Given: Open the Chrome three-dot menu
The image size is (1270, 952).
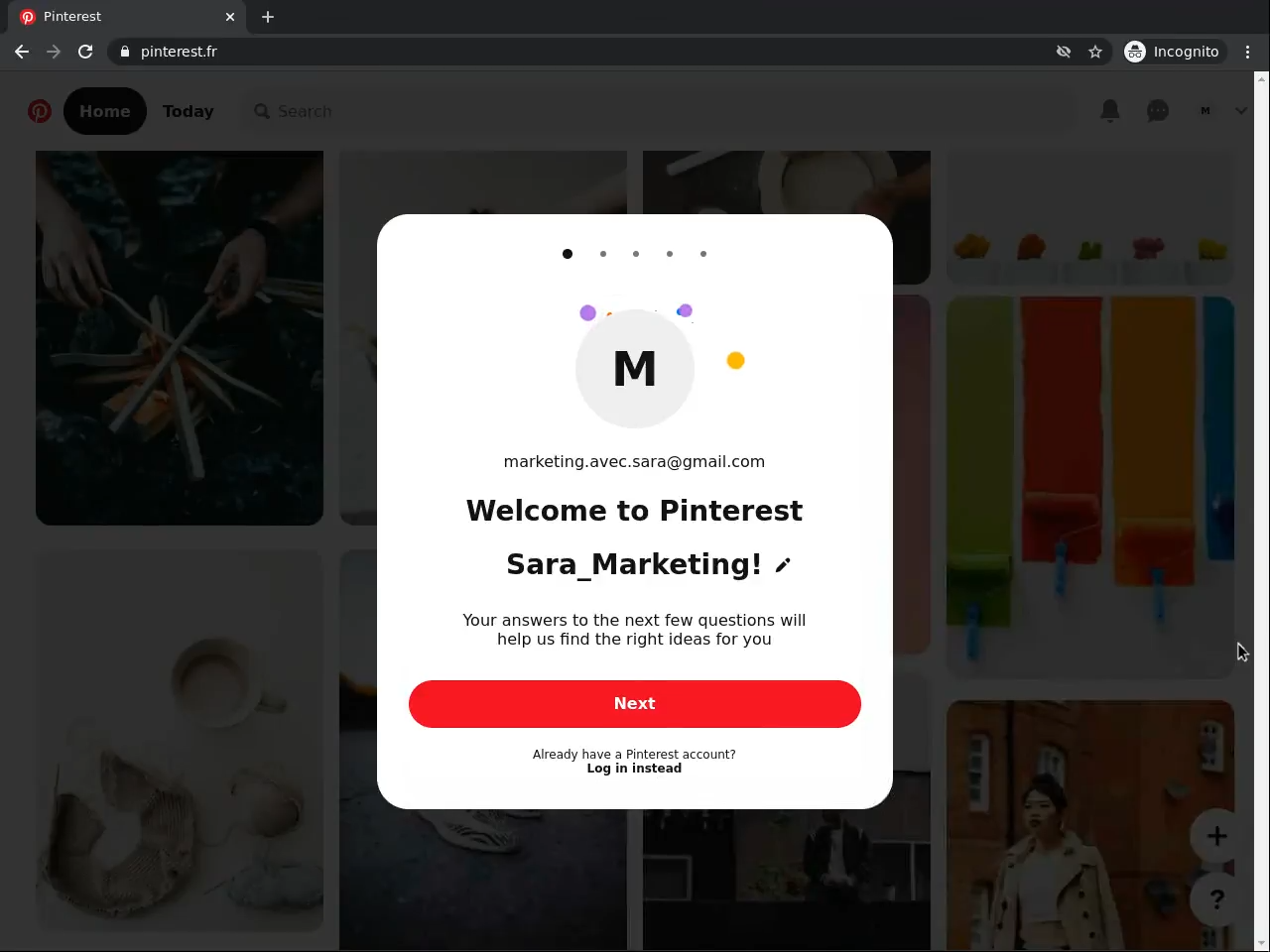Looking at the screenshot, I should tap(1248, 52).
